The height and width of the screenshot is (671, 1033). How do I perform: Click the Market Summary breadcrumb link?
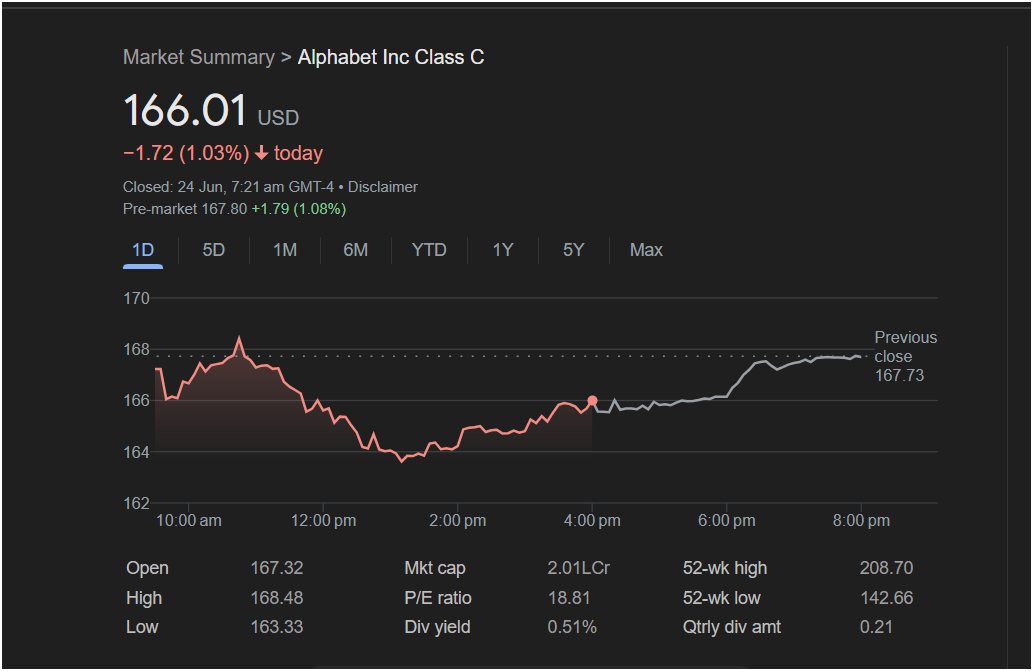click(x=198, y=57)
